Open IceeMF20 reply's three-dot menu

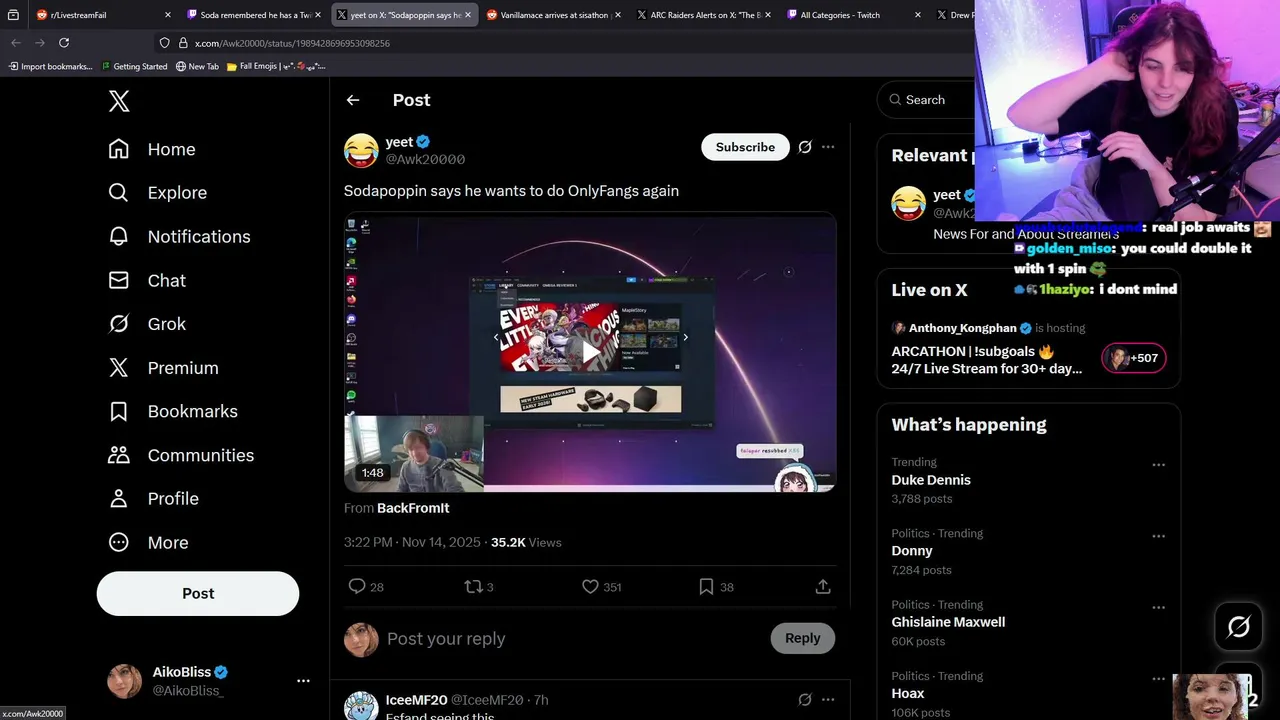828,700
